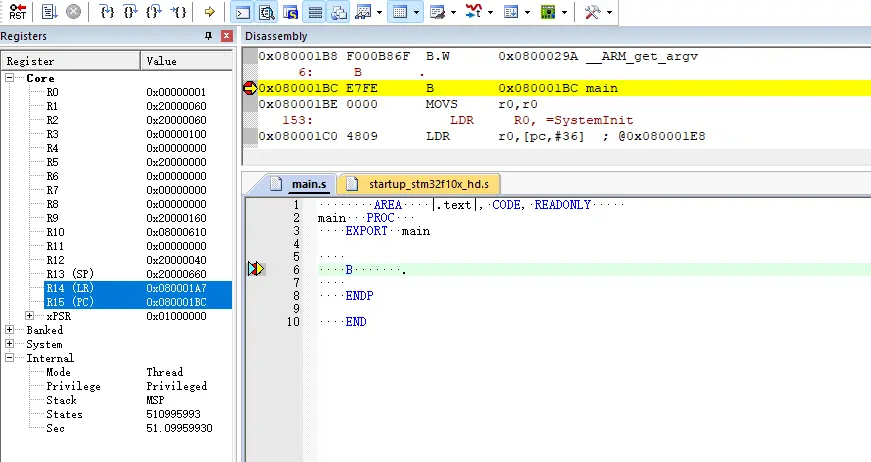Click the Reset CPU (RST) icon

(17, 12)
